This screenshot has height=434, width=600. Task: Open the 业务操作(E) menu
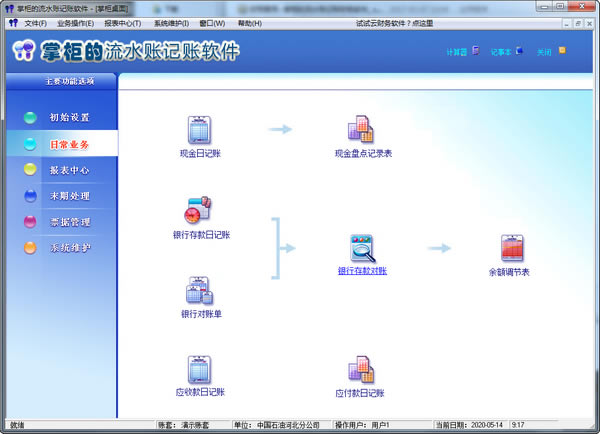pyautogui.click(x=75, y=23)
